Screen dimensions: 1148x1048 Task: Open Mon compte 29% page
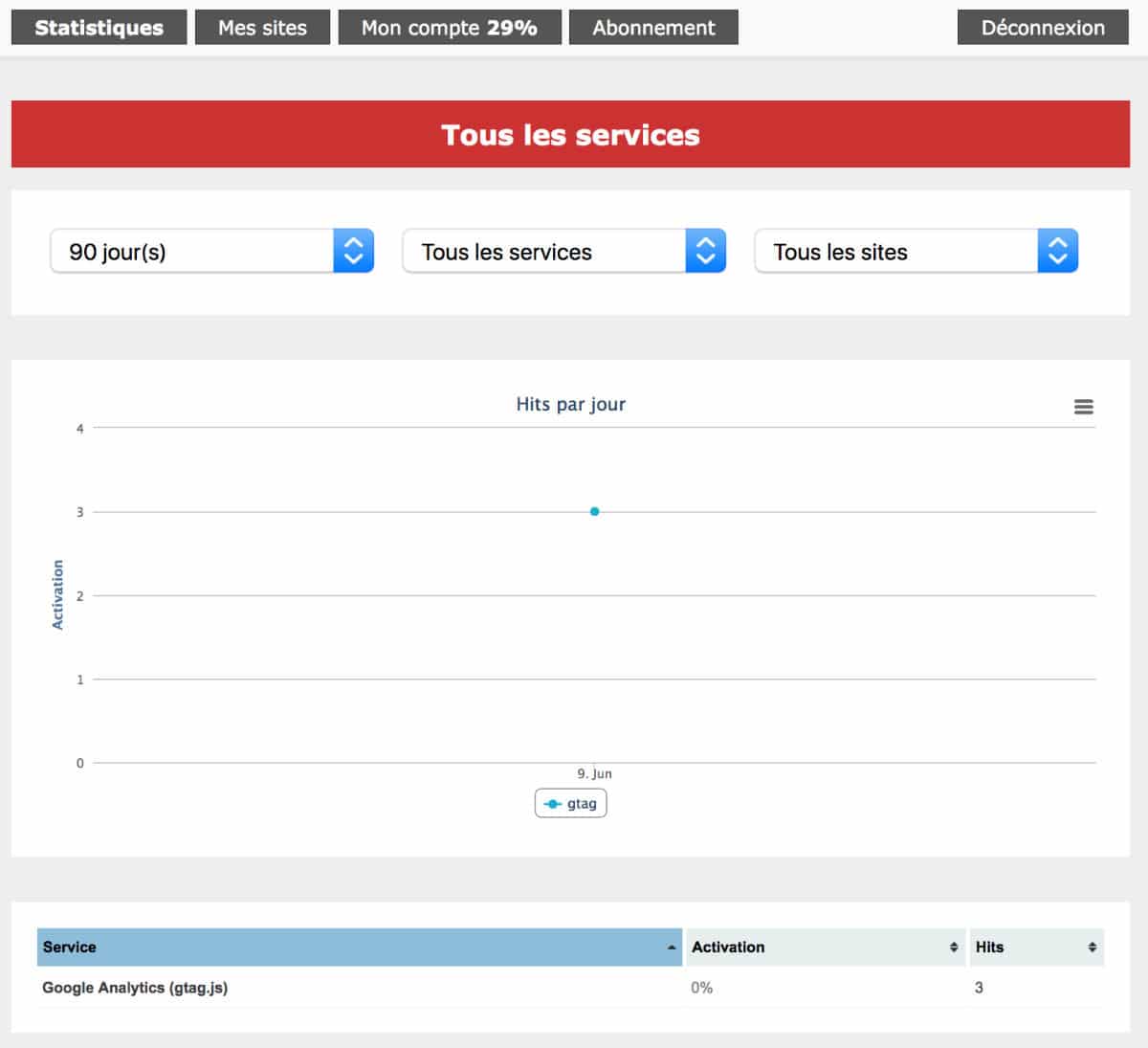pos(449,28)
